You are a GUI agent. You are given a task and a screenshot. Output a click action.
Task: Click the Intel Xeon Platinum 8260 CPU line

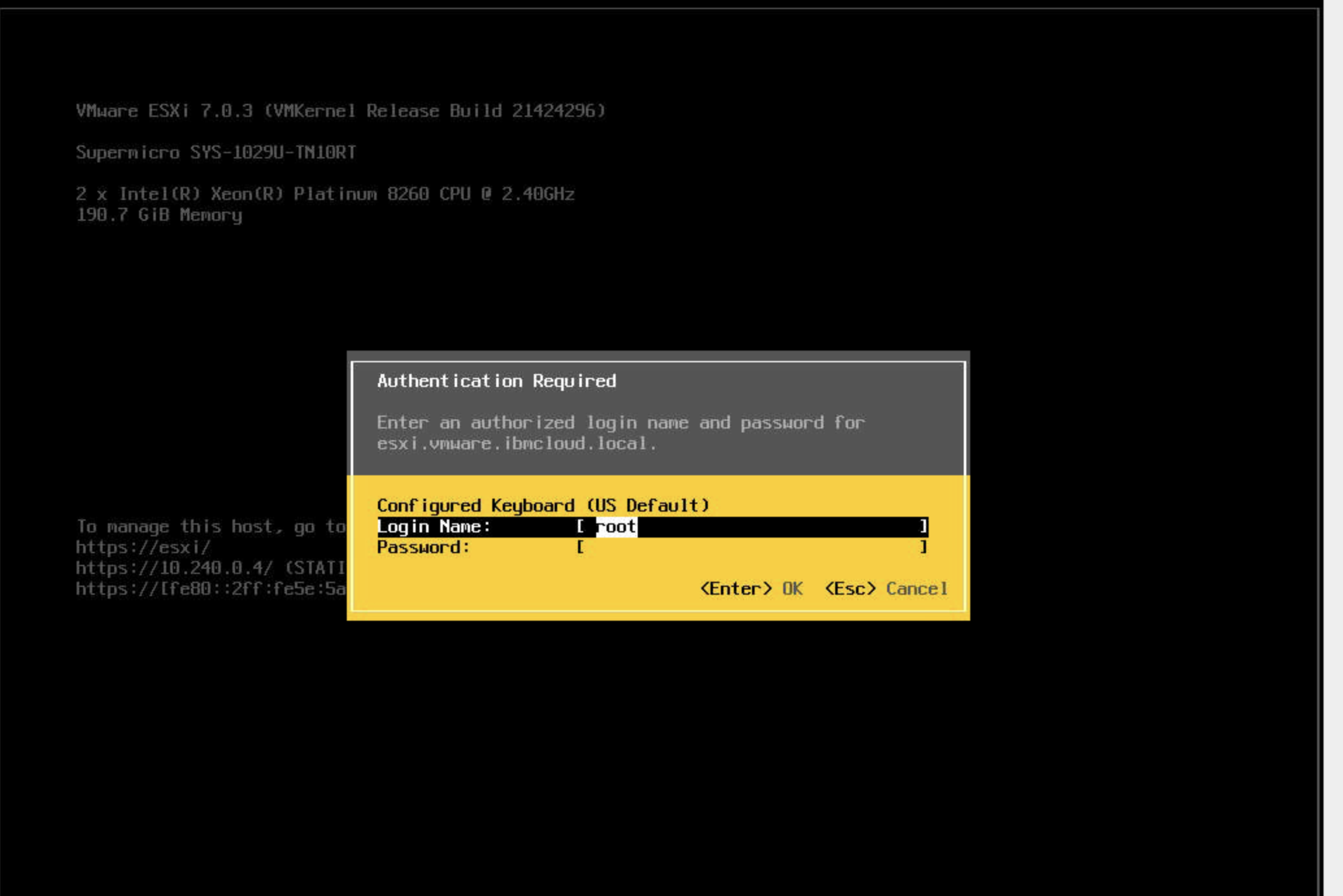(325, 194)
